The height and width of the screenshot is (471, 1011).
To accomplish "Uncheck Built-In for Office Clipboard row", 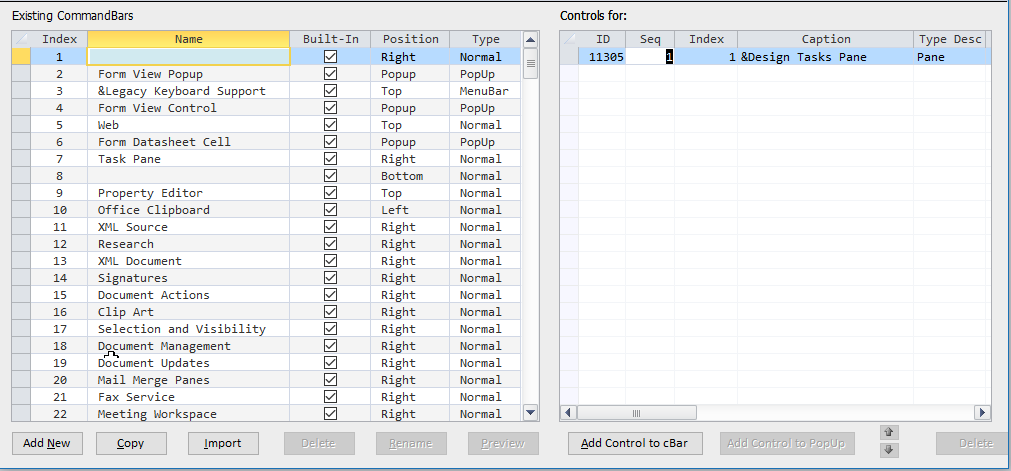I will tap(330, 210).
